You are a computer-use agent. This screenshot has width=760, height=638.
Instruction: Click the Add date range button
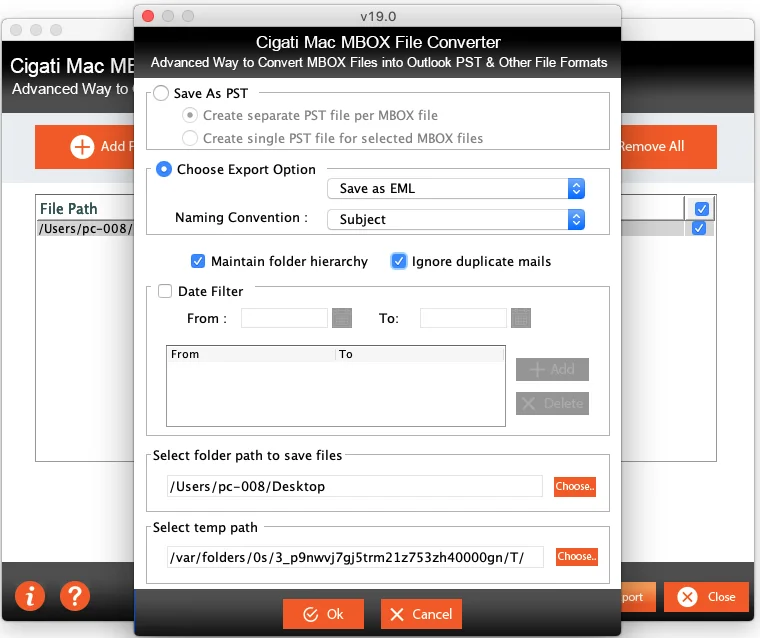(x=552, y=369)
